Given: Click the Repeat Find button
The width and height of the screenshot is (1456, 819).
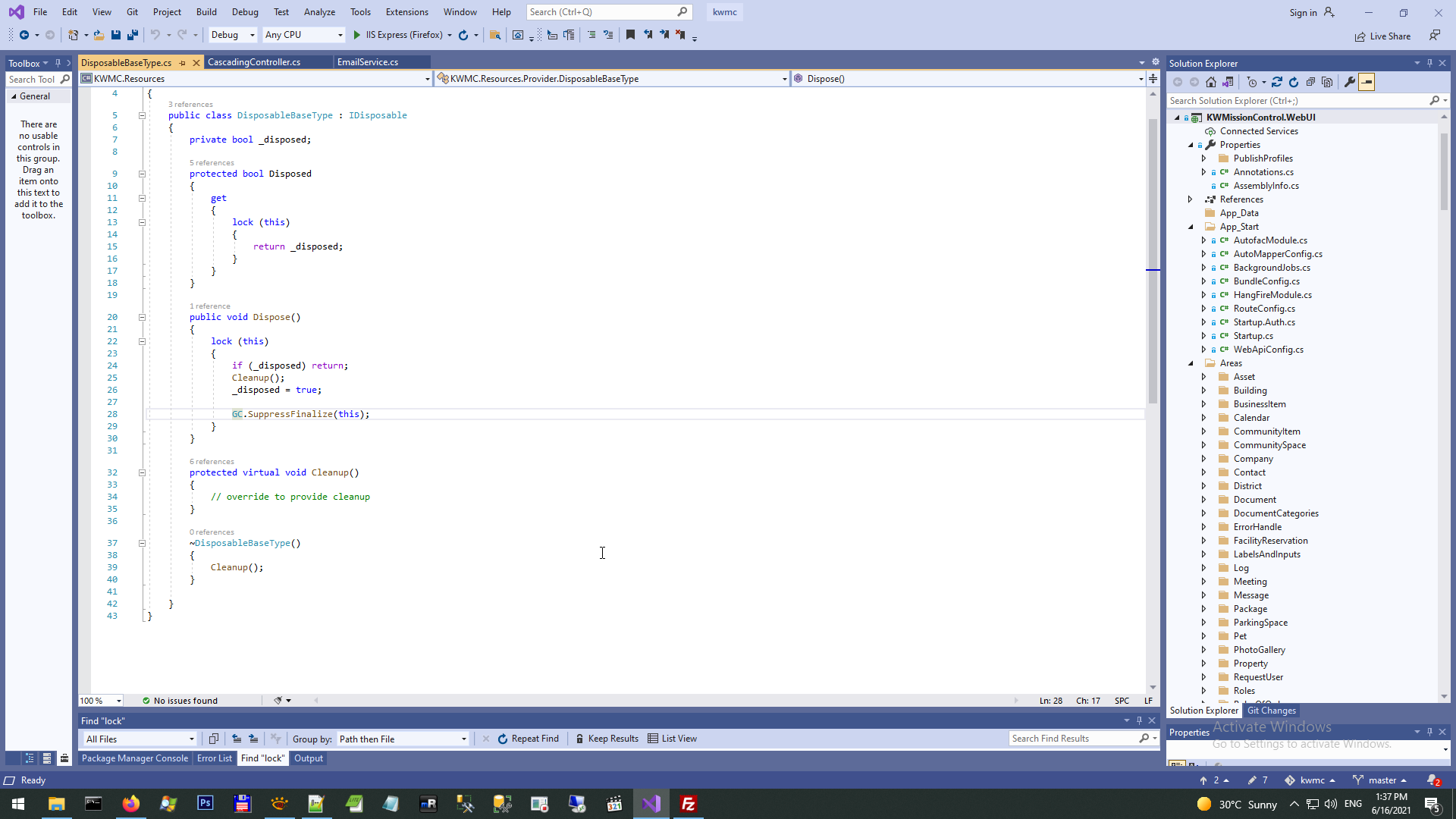Looking at the screenshot, I should (x=528, y=739).
